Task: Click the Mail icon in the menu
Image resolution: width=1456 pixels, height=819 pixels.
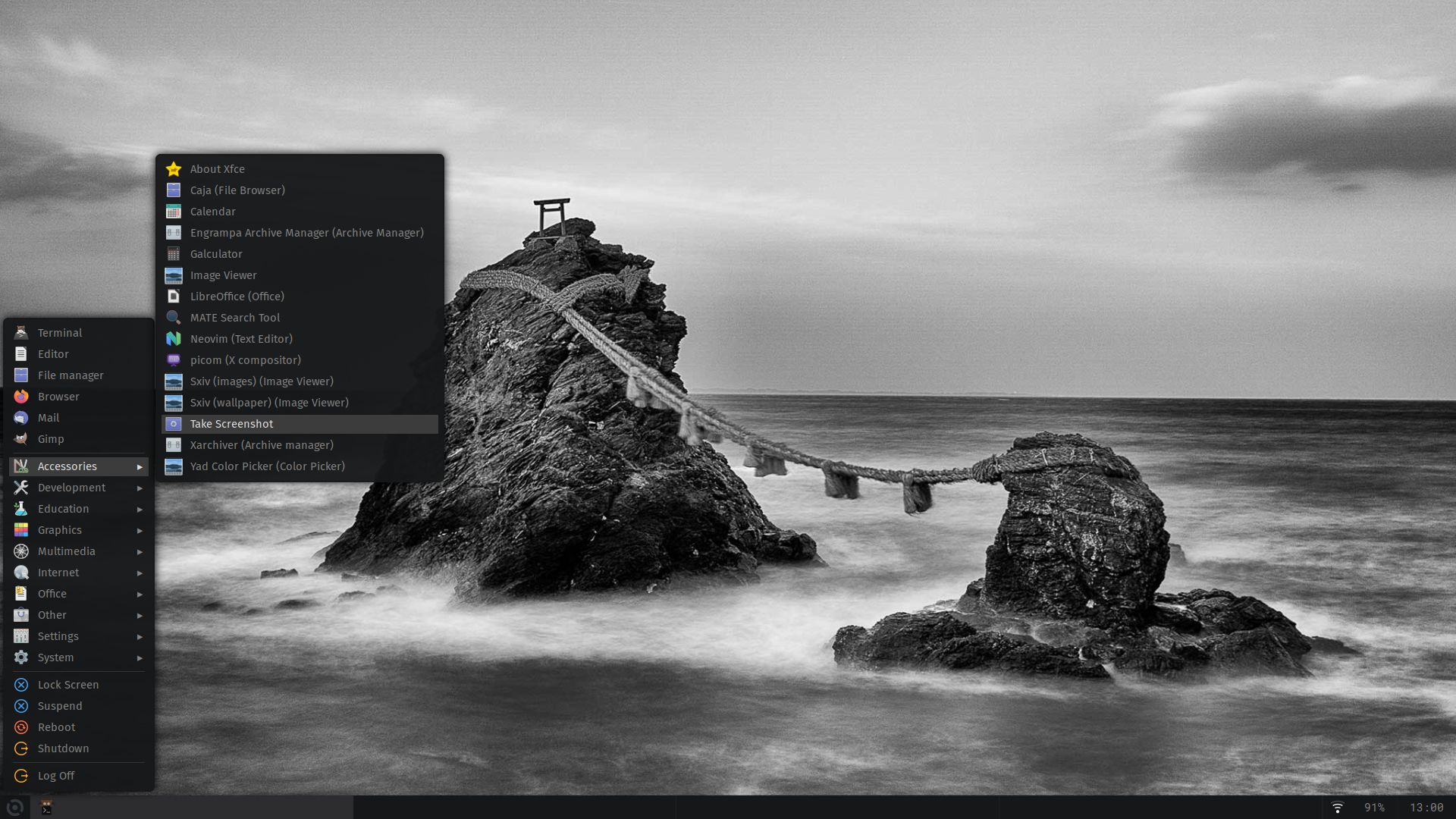Action: tap(21, 418)
